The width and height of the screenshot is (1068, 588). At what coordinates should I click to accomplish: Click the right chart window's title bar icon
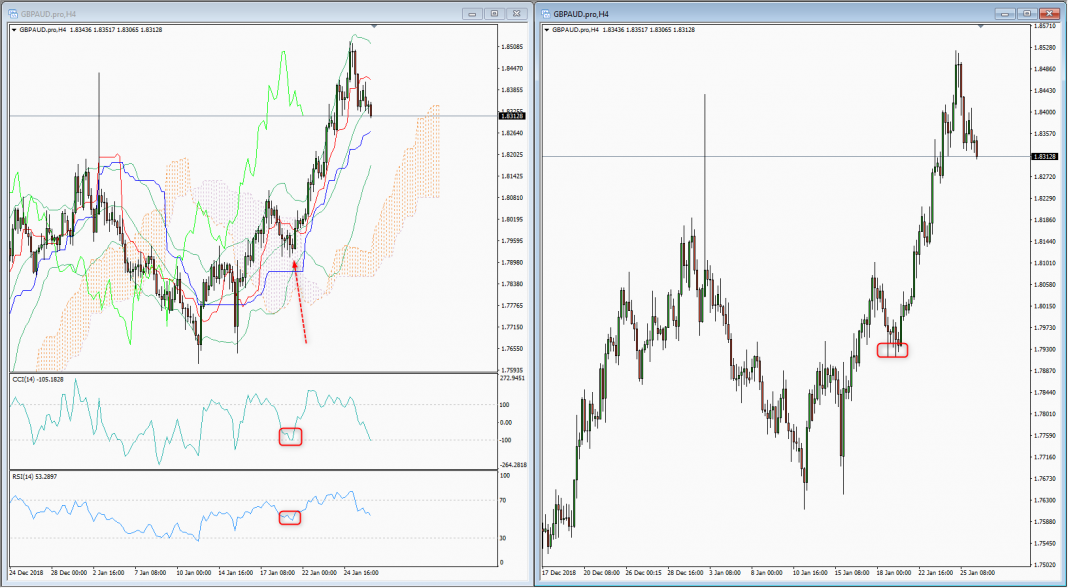tap(547, 13)
